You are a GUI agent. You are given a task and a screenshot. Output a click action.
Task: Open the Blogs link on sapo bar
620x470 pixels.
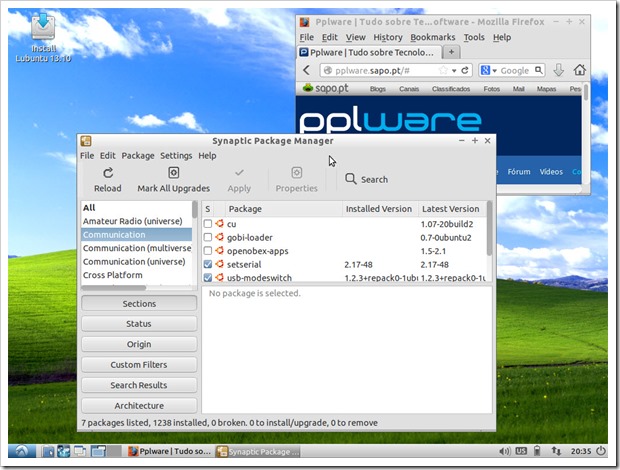(x=378, y=89)
